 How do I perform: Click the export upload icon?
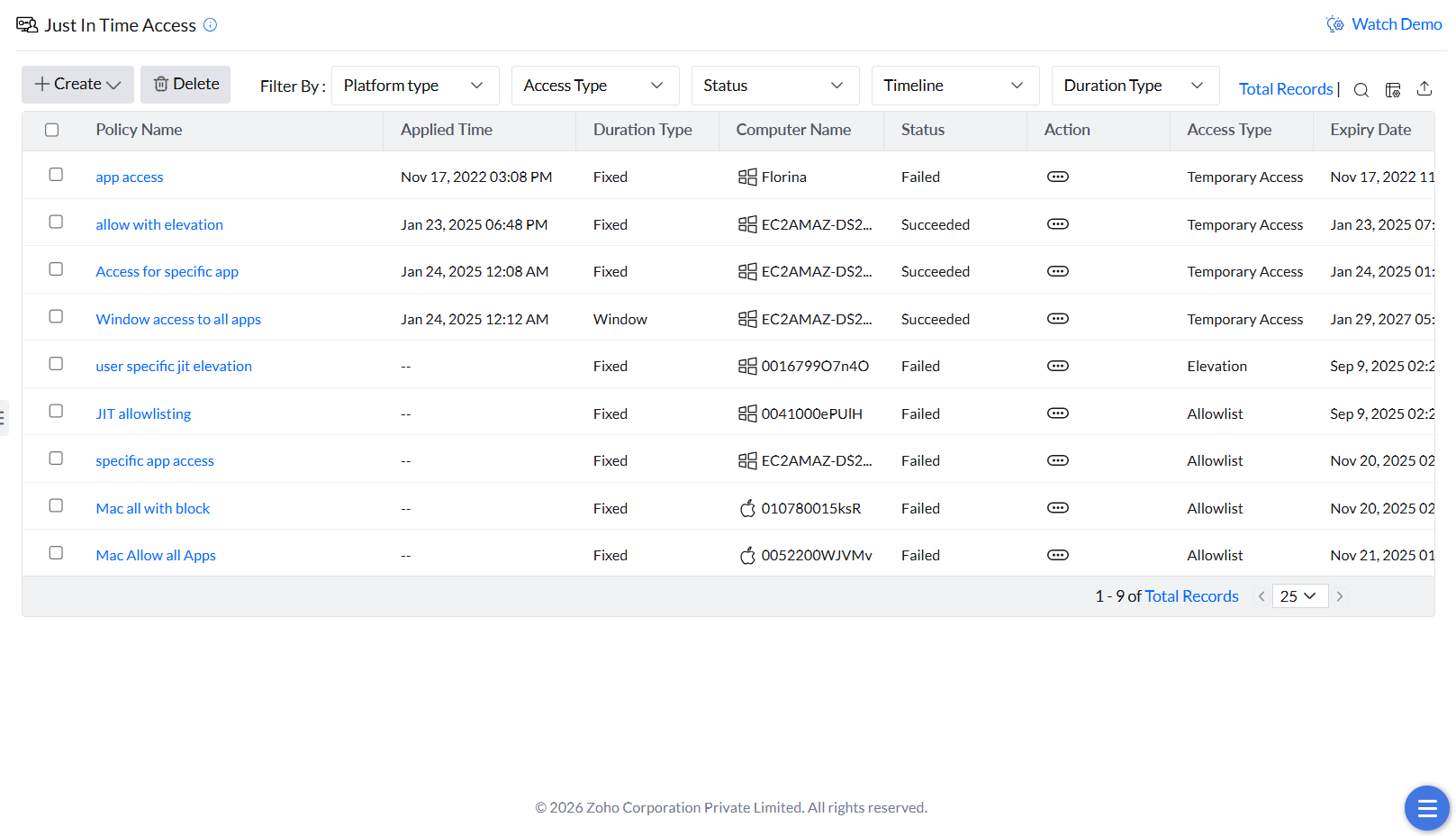(x=1424, y=88)
